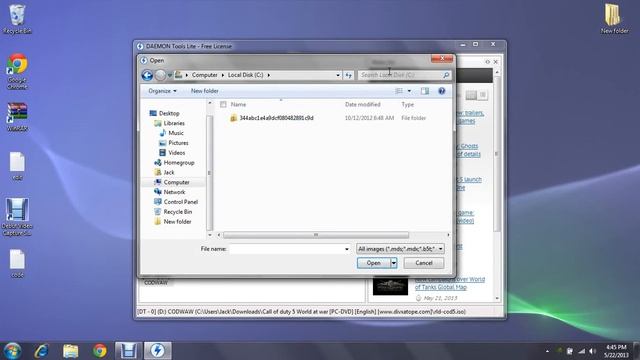Open Internet Explorer from the taskbar

point(42,351)
